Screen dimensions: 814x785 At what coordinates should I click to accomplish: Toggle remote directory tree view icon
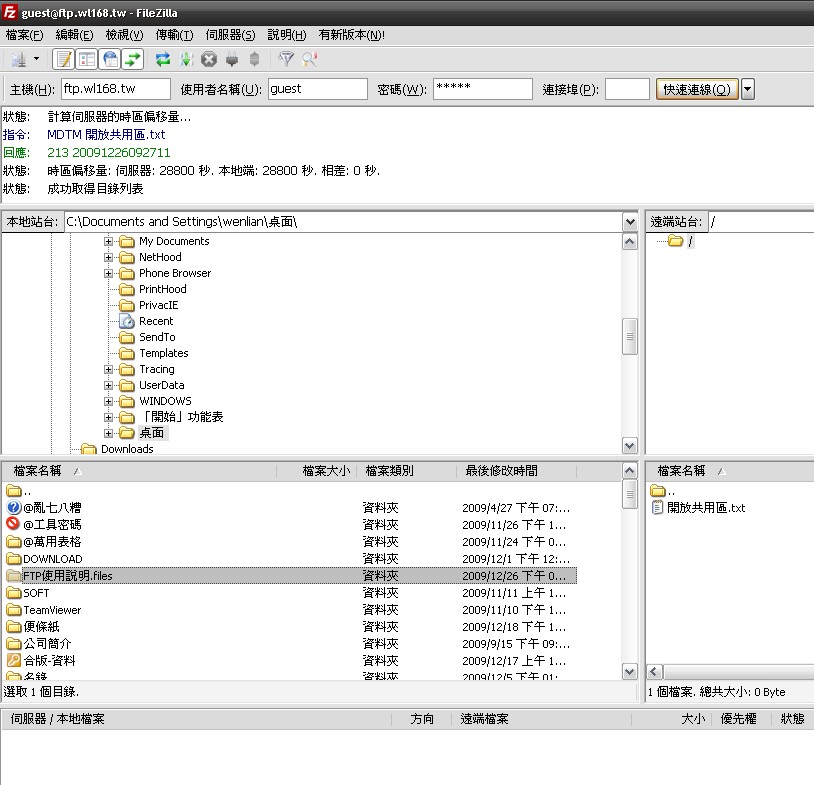(x=110, y=59)
